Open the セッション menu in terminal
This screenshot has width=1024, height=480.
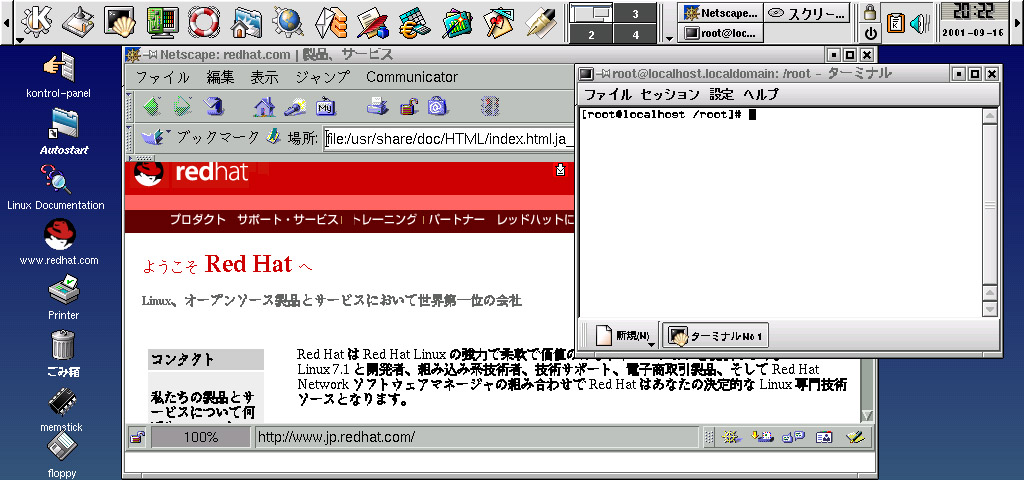coord(669,95)
